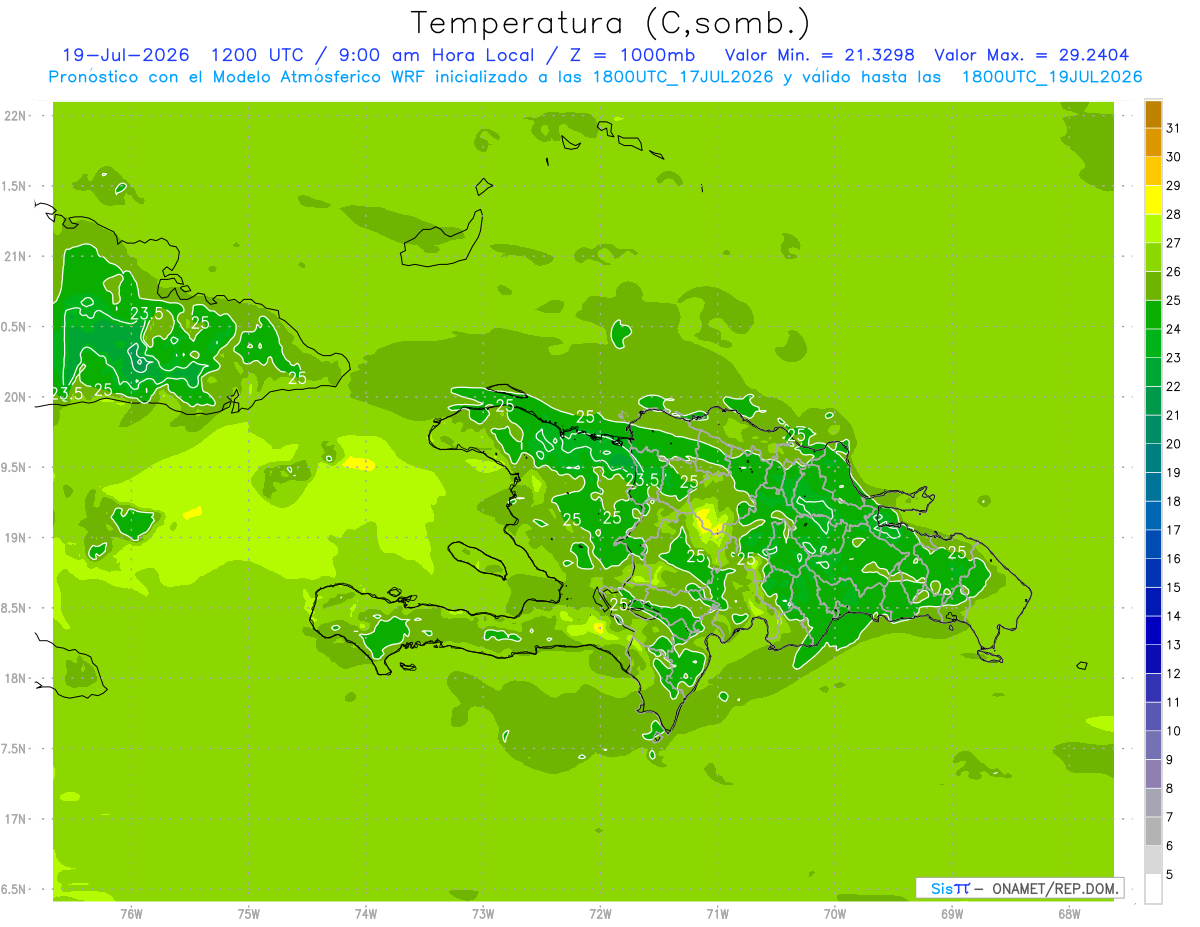1200x927 pixels.
Task: Click the legend swatch between 26 and 27
Action: coord(1153,258)
